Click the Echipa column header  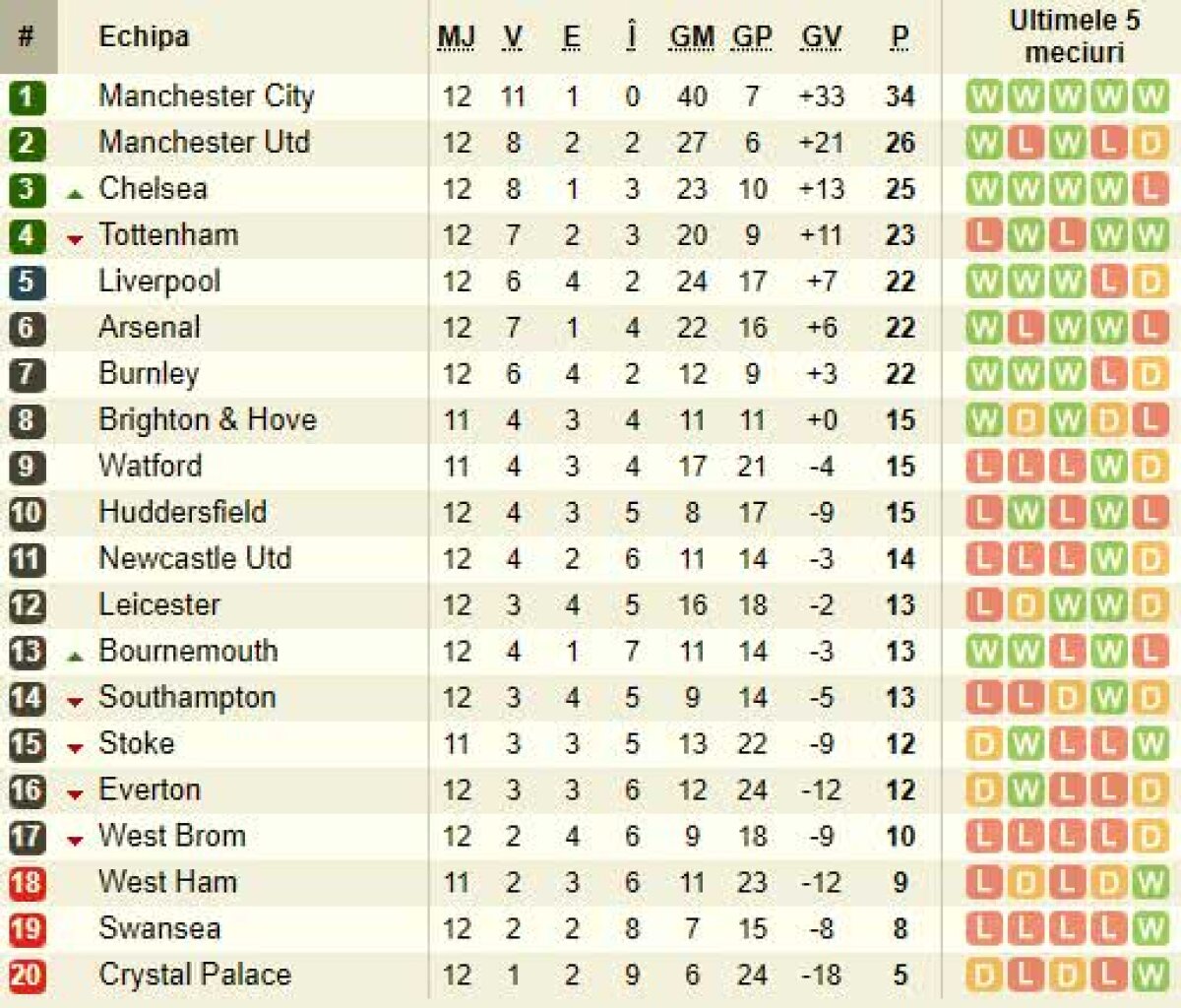[144, 37]
